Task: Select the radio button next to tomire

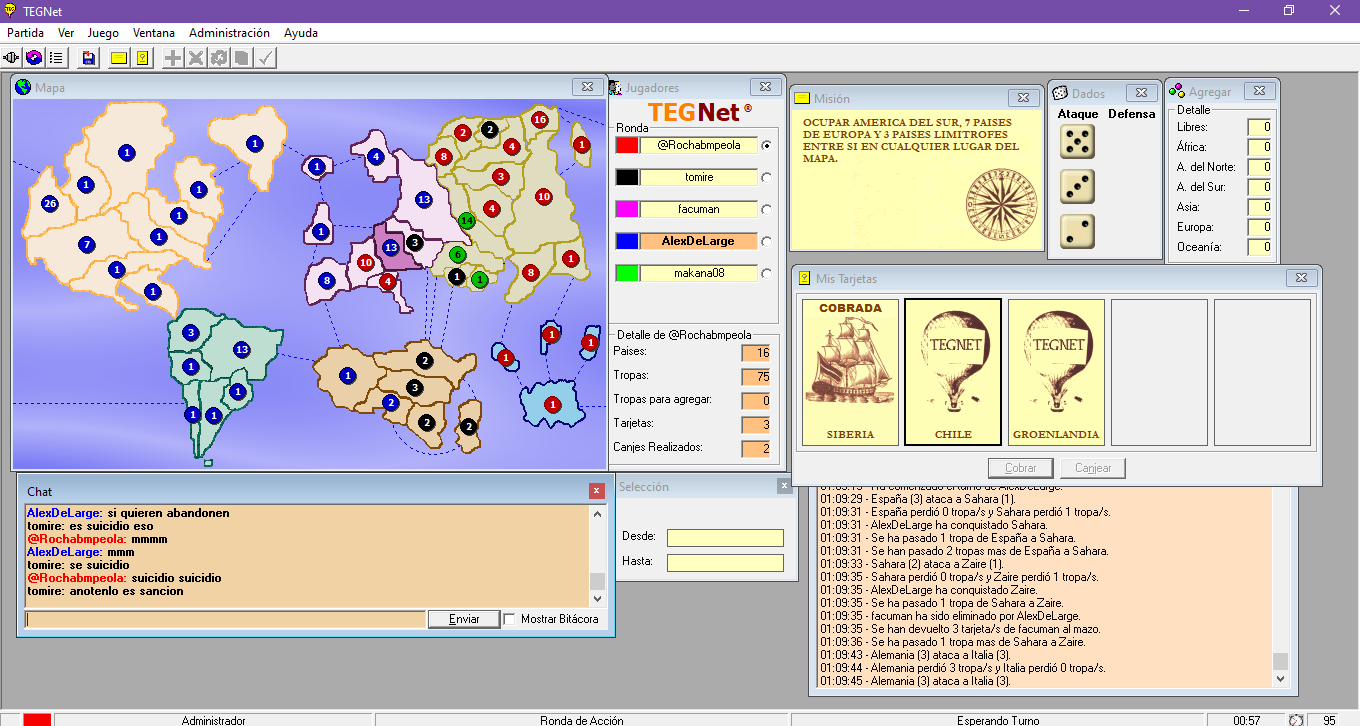Action: (767, 177)
